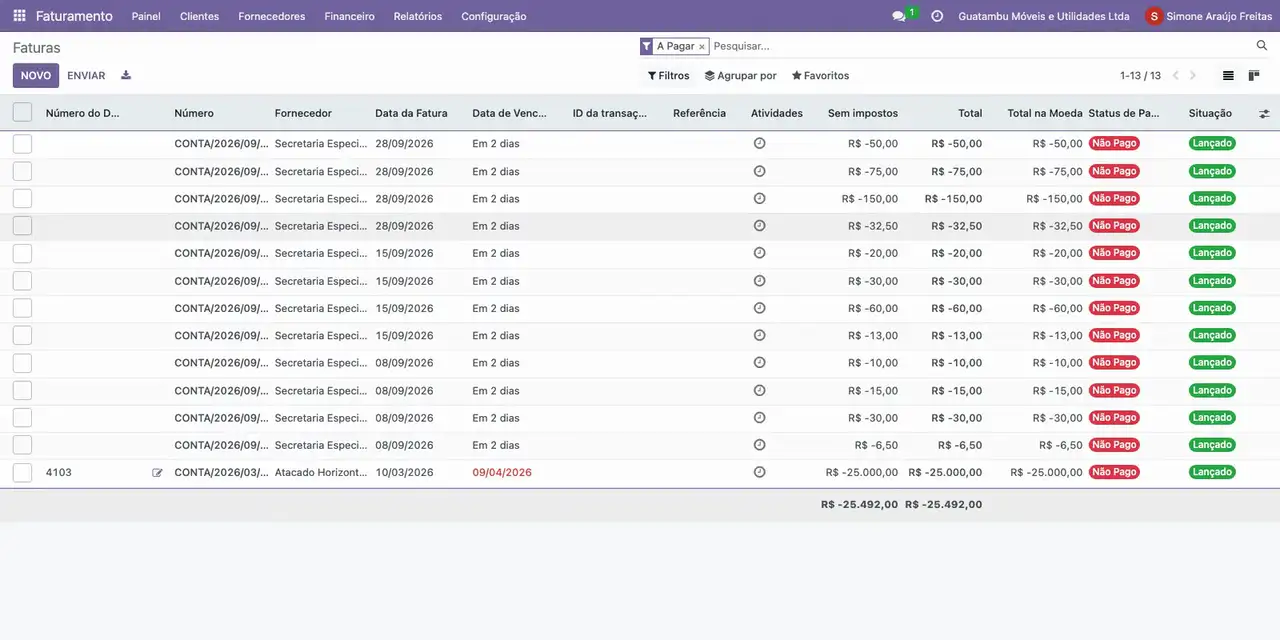Click the Faturamento app title

tap(74, 16)
